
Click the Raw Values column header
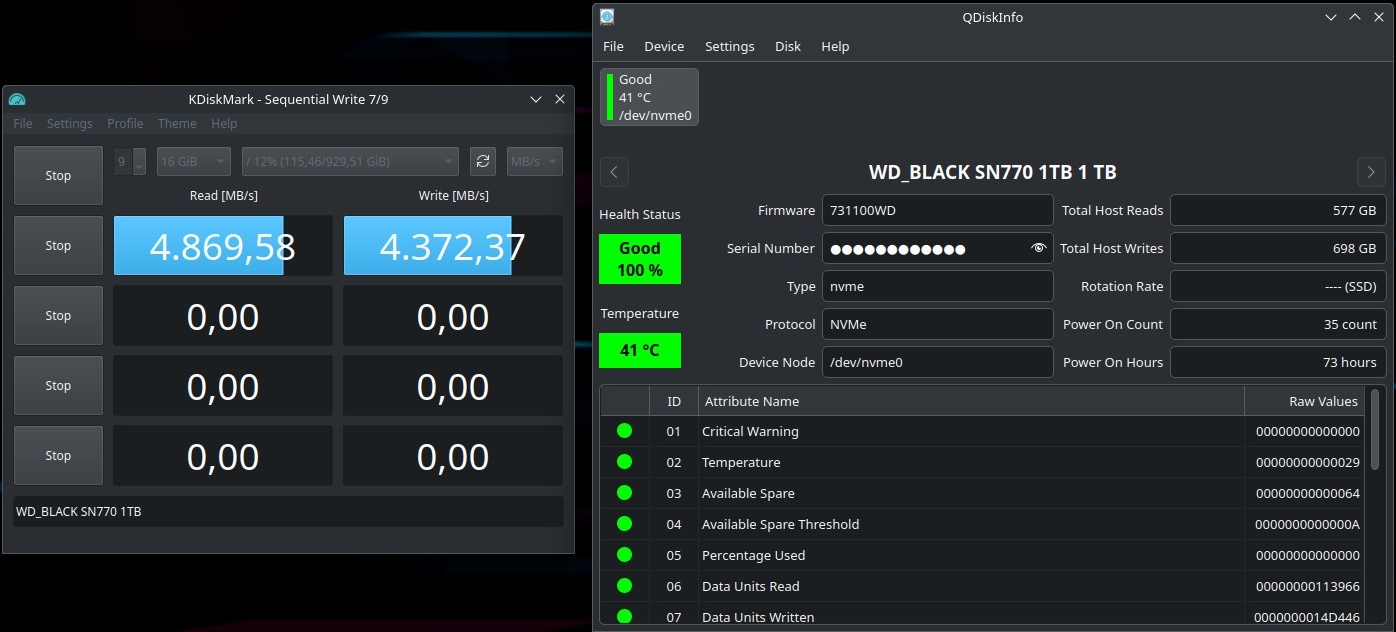pos(1304,401)
